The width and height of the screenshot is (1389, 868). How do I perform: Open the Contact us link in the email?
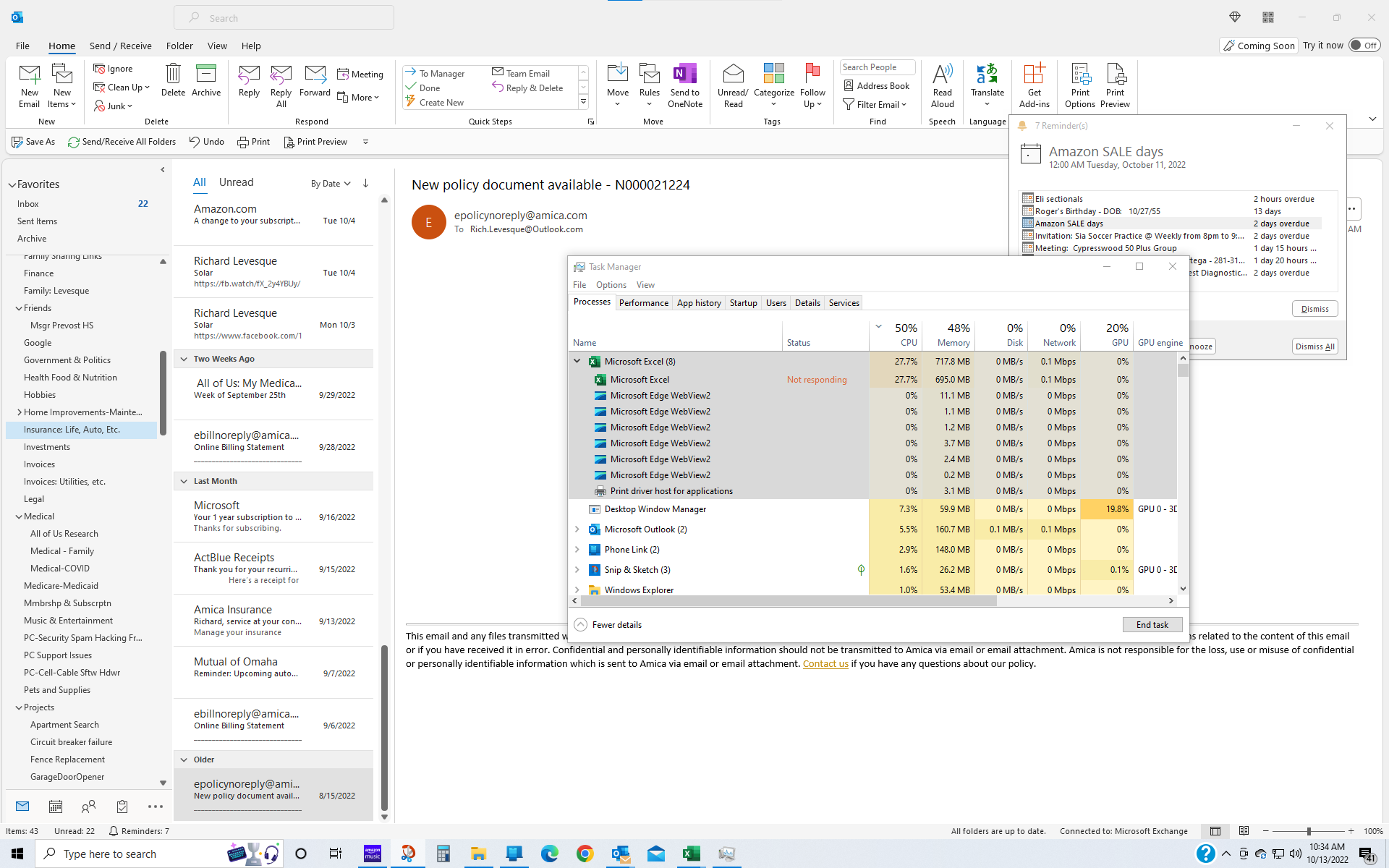coord(825,663)
